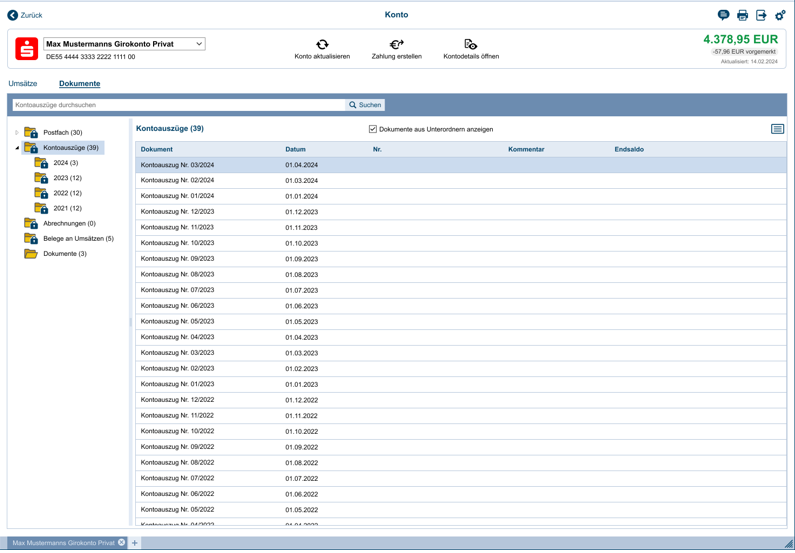Viewport: 795px width, 553px height.
Task: Click the date 01.11.2023 cell
Action: [x=301, y=228]
